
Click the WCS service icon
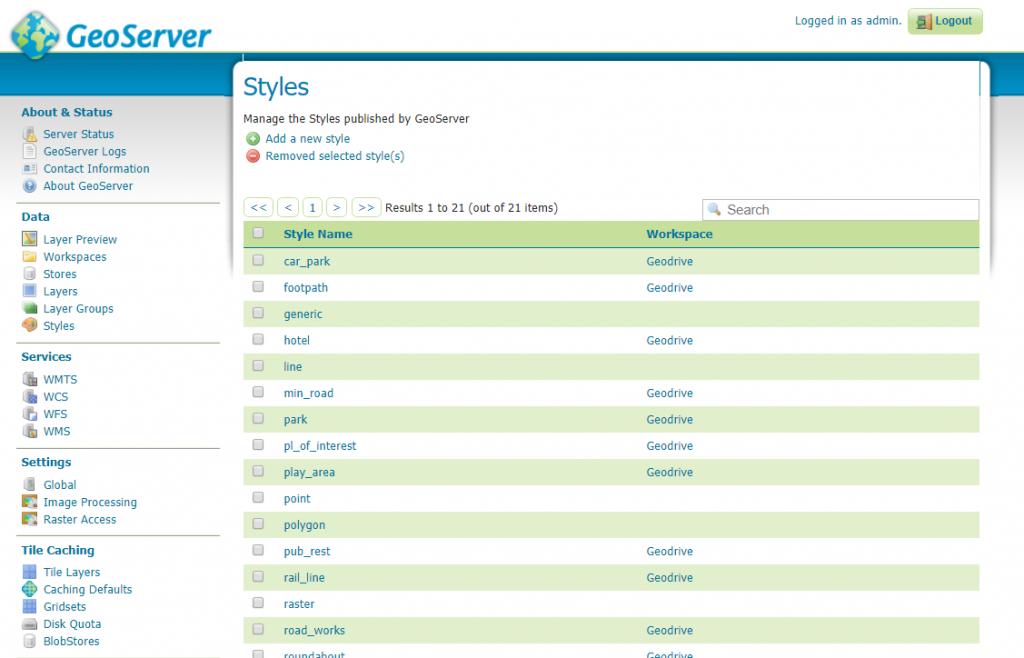pyautogui.click(x=29, y=396)
